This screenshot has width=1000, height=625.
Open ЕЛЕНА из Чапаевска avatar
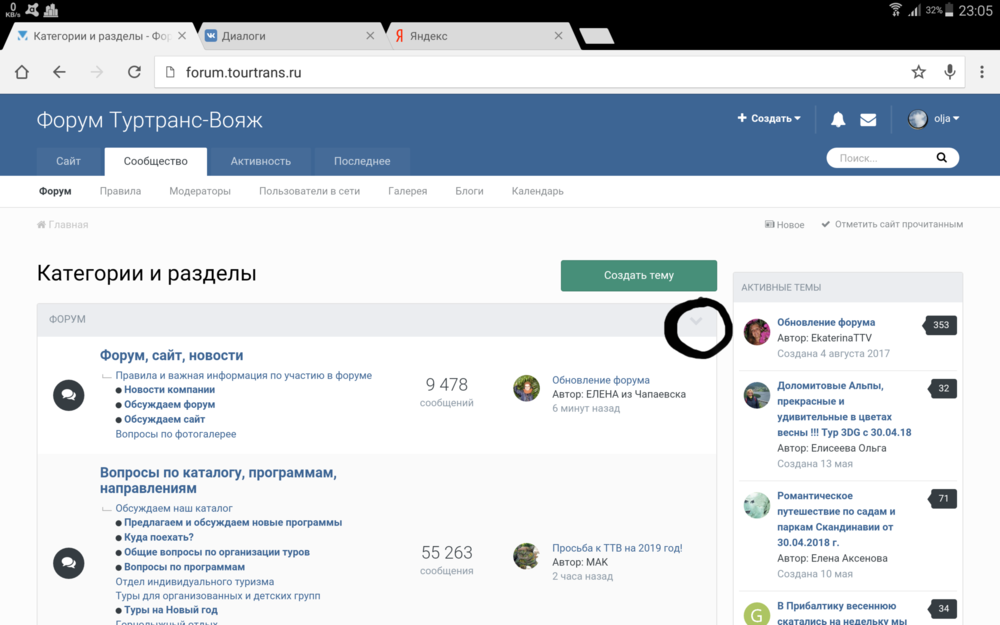[527, 388]
